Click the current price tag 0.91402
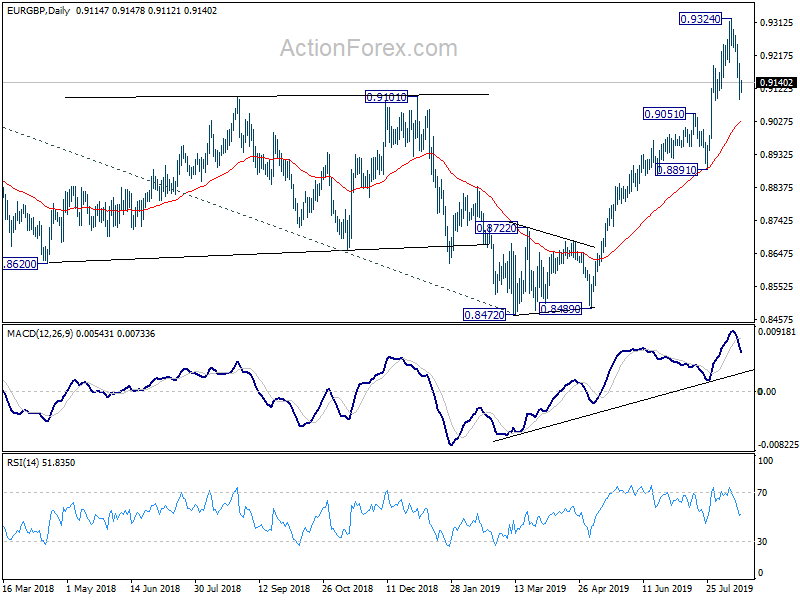The image size is (800, 600). (776, 83)
